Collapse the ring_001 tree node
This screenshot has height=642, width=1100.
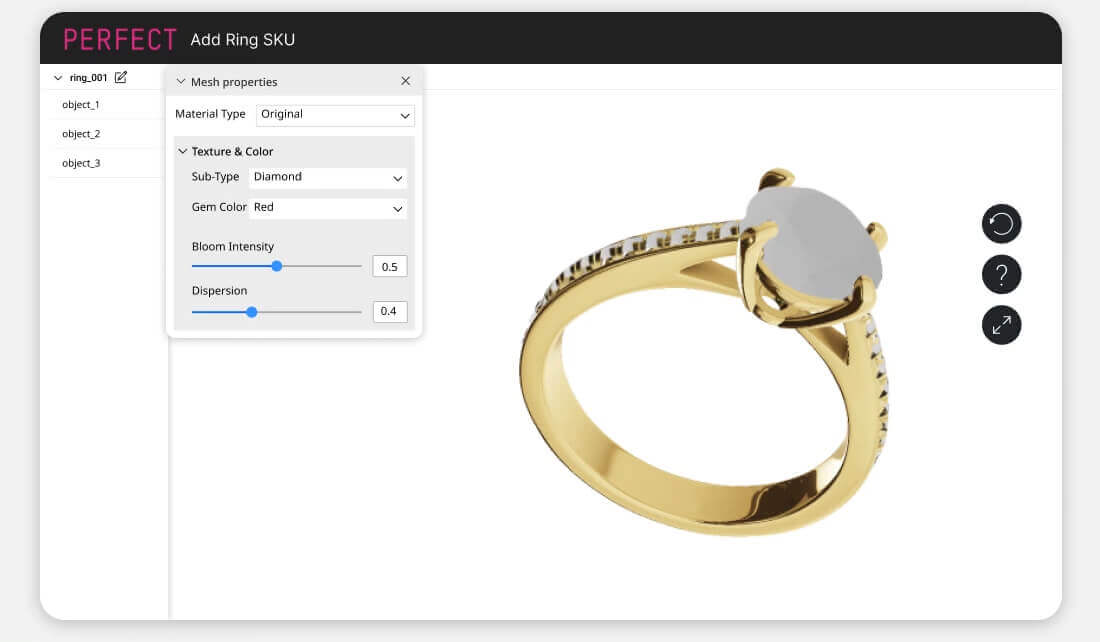[58, 78]
